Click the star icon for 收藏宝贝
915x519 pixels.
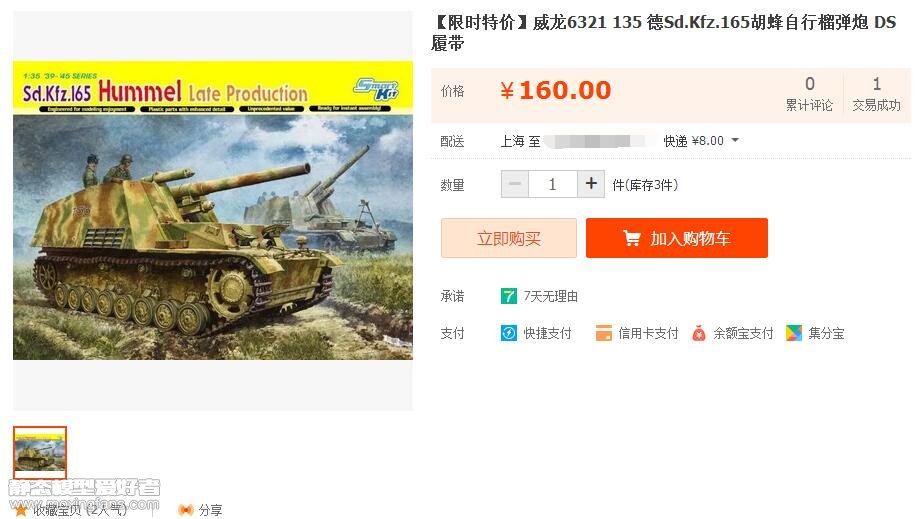point(20,510)
